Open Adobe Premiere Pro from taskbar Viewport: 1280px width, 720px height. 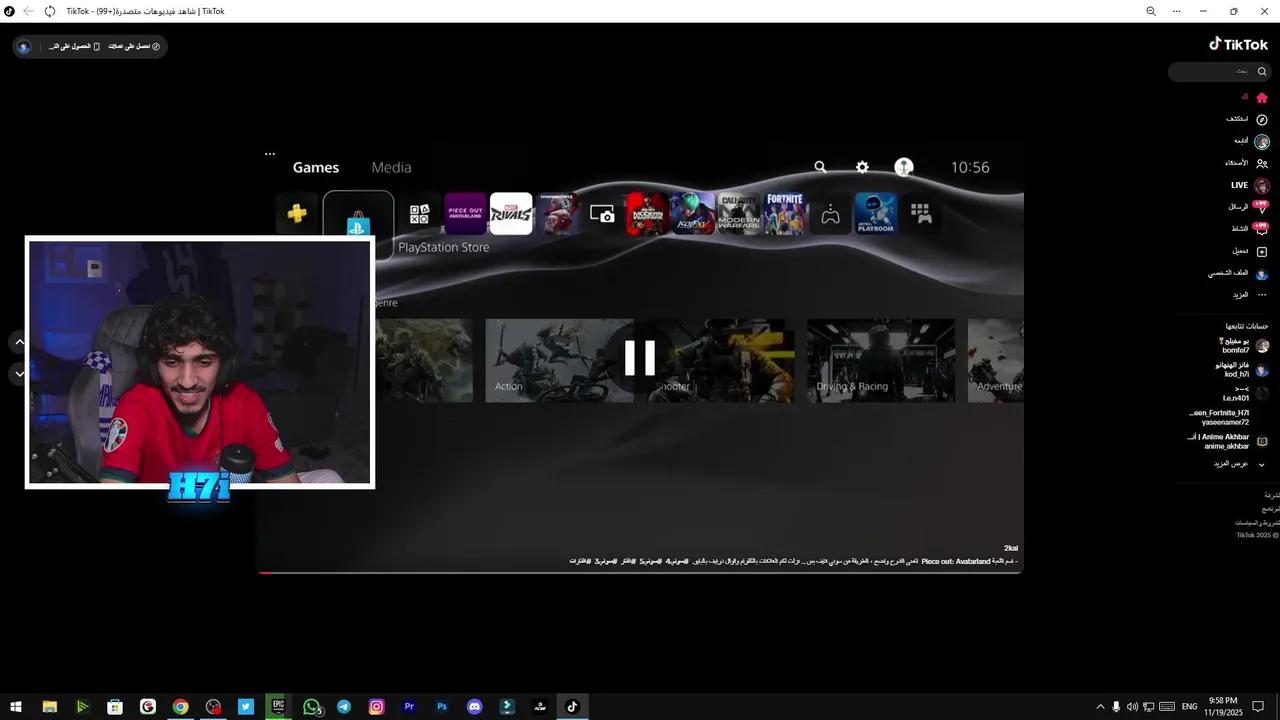409,707
